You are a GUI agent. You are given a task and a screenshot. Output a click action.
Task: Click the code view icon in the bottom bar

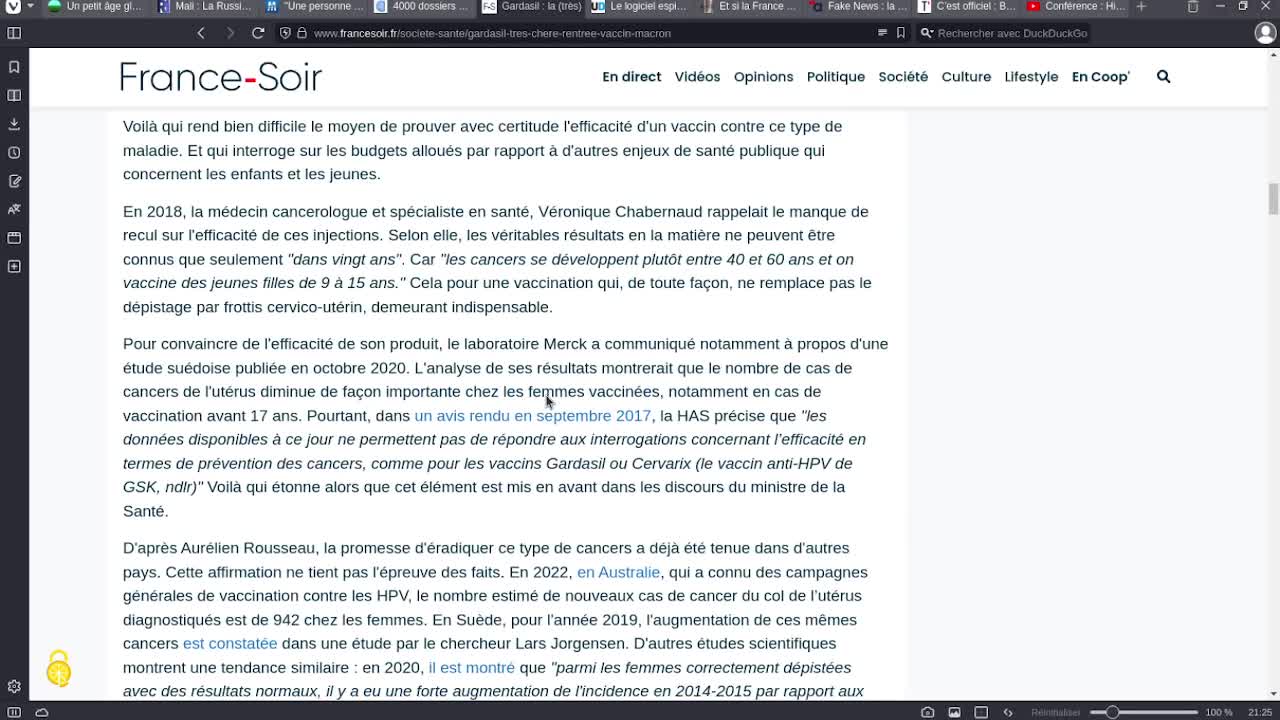point(1009,712)
